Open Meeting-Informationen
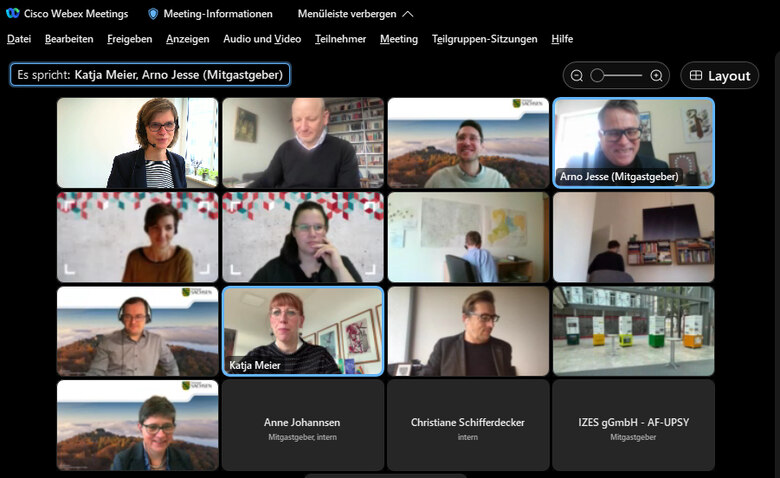Image resolution: width=780 pixels, height=478 pixels. [218, 14]
